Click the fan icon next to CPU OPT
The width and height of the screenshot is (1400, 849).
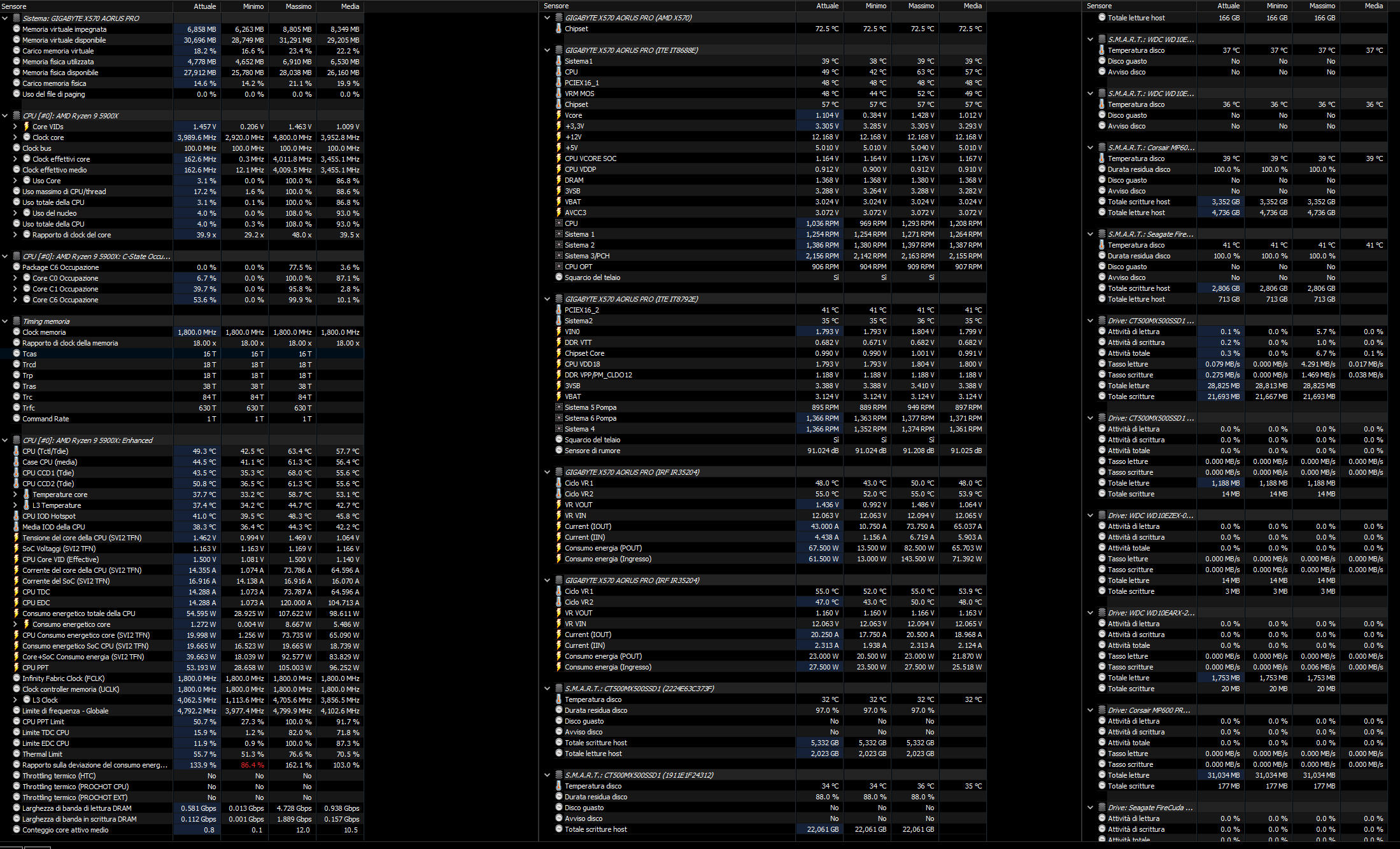[x=558, y=267]
